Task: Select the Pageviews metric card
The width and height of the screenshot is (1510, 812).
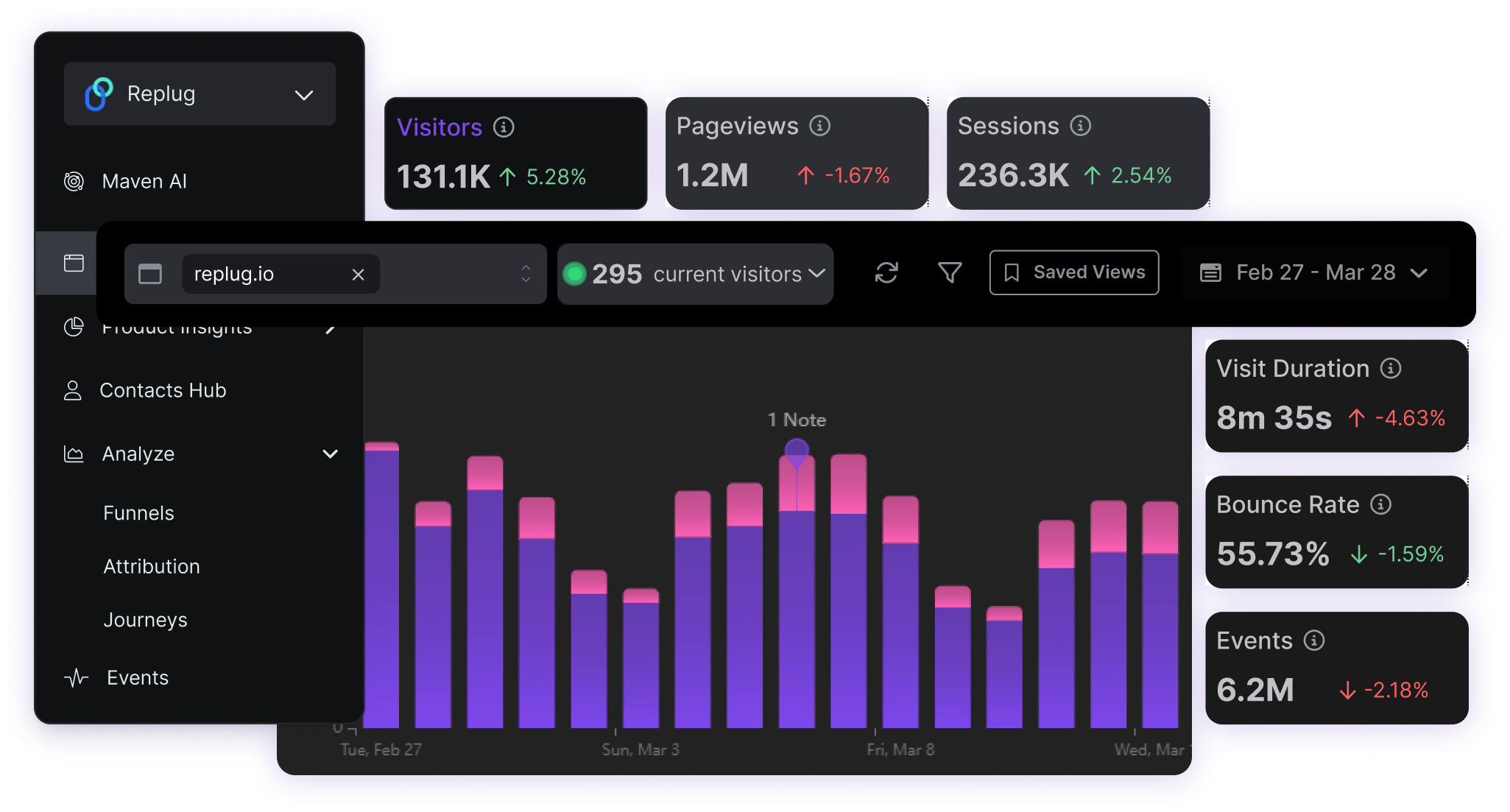Action: pos(797,153)
